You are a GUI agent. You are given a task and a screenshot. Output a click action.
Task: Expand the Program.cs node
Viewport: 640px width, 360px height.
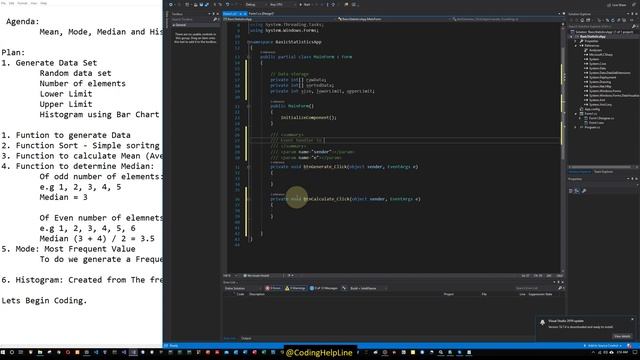[576, 127]
